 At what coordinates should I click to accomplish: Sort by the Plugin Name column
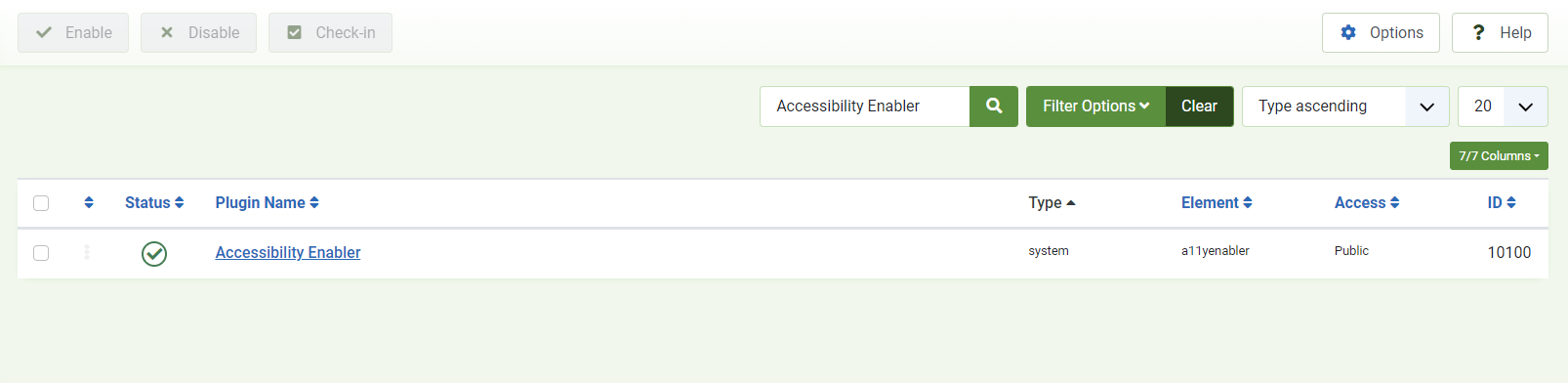click(267, 202)
